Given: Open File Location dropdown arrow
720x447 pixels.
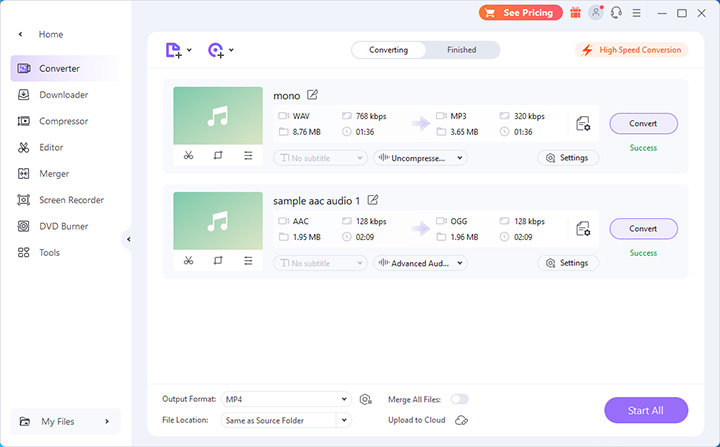Looking at the screenshot, I should tap(344, 420).
